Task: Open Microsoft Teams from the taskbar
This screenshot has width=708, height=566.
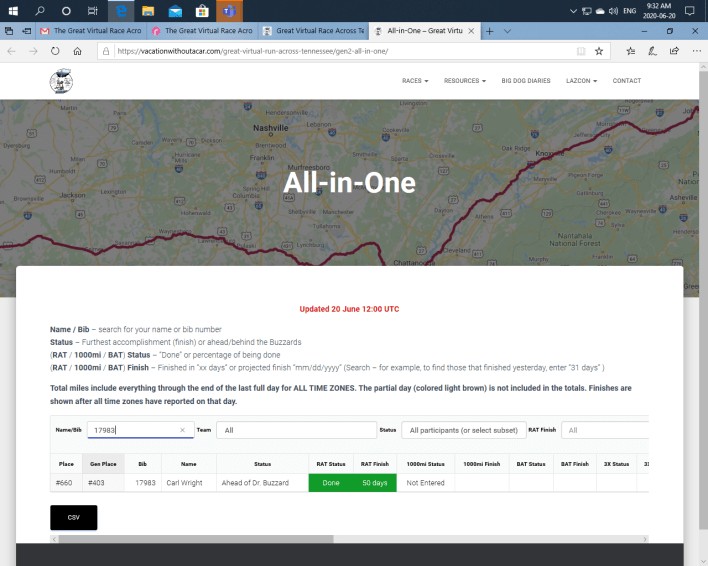Action: (229, 11)
